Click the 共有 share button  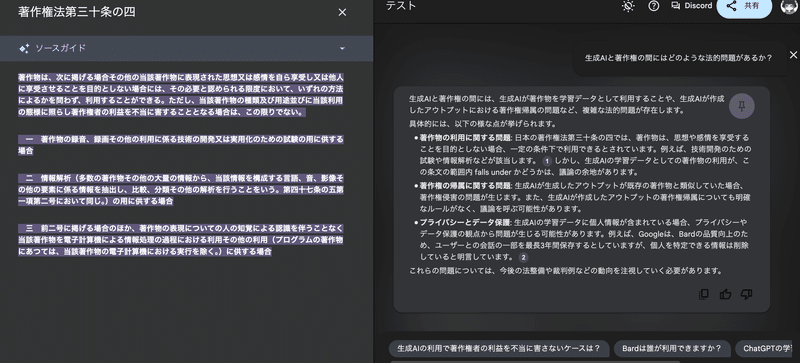tap(744, 7)
